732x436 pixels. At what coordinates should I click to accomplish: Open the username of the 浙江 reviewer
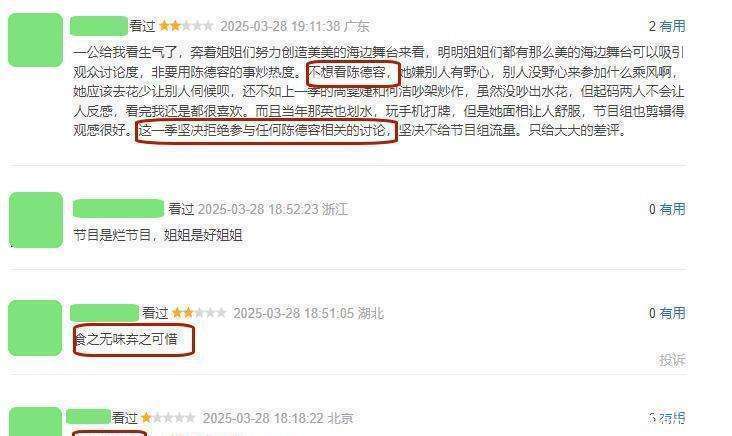pos(119,209)
